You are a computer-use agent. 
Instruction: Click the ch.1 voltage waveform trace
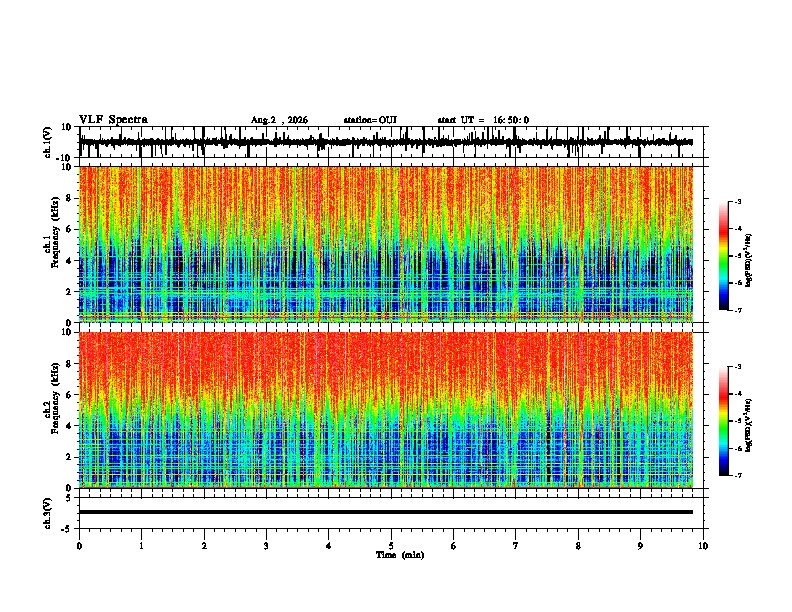click(386, 142)
